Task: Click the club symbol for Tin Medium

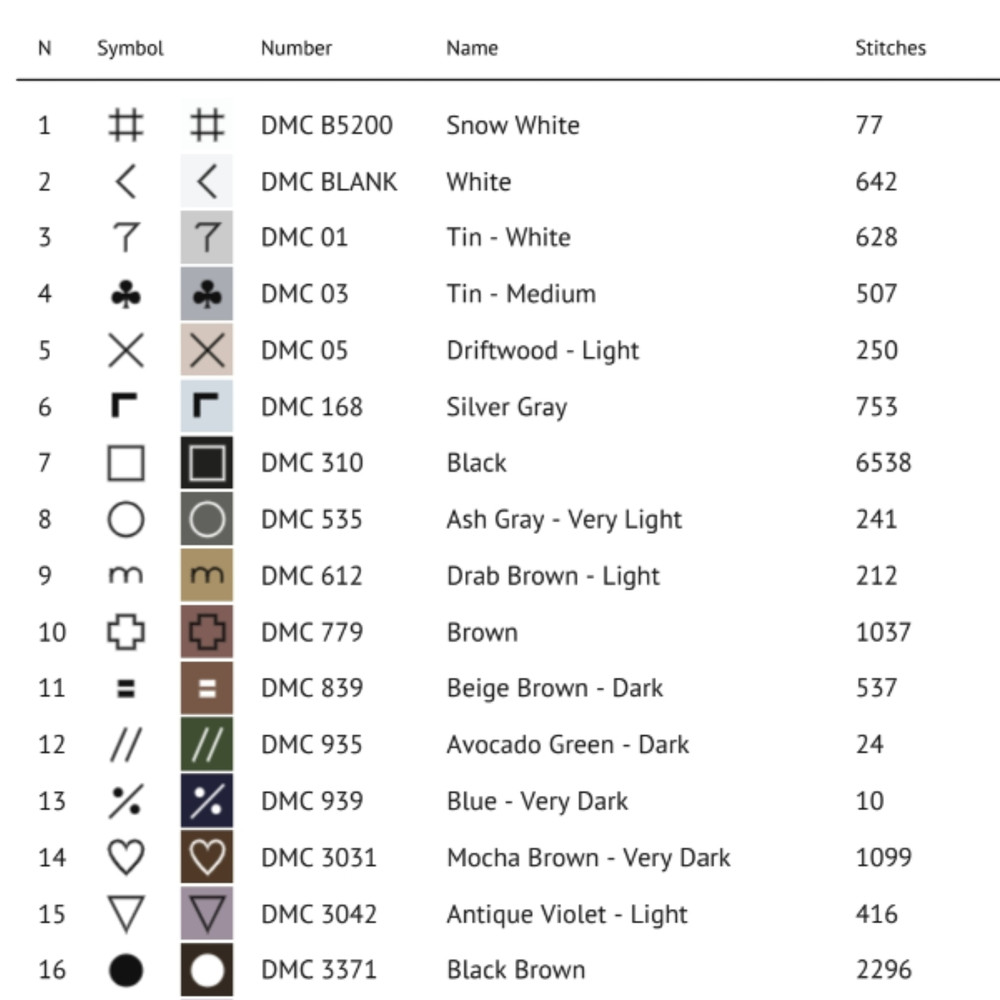Action: coord(126,294)
